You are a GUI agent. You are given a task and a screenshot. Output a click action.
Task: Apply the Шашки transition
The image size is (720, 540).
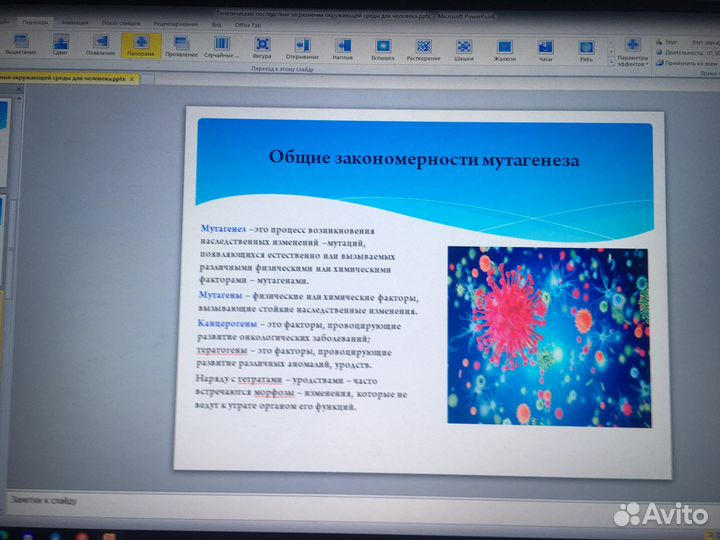(464, 50)
